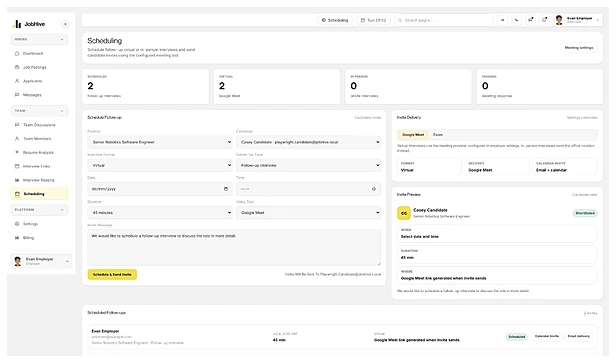The height and width of the screenshot is (363, 616).
Task: Click the Scheduling calendar icon in sidebar
Action: [x=17, y=194]
